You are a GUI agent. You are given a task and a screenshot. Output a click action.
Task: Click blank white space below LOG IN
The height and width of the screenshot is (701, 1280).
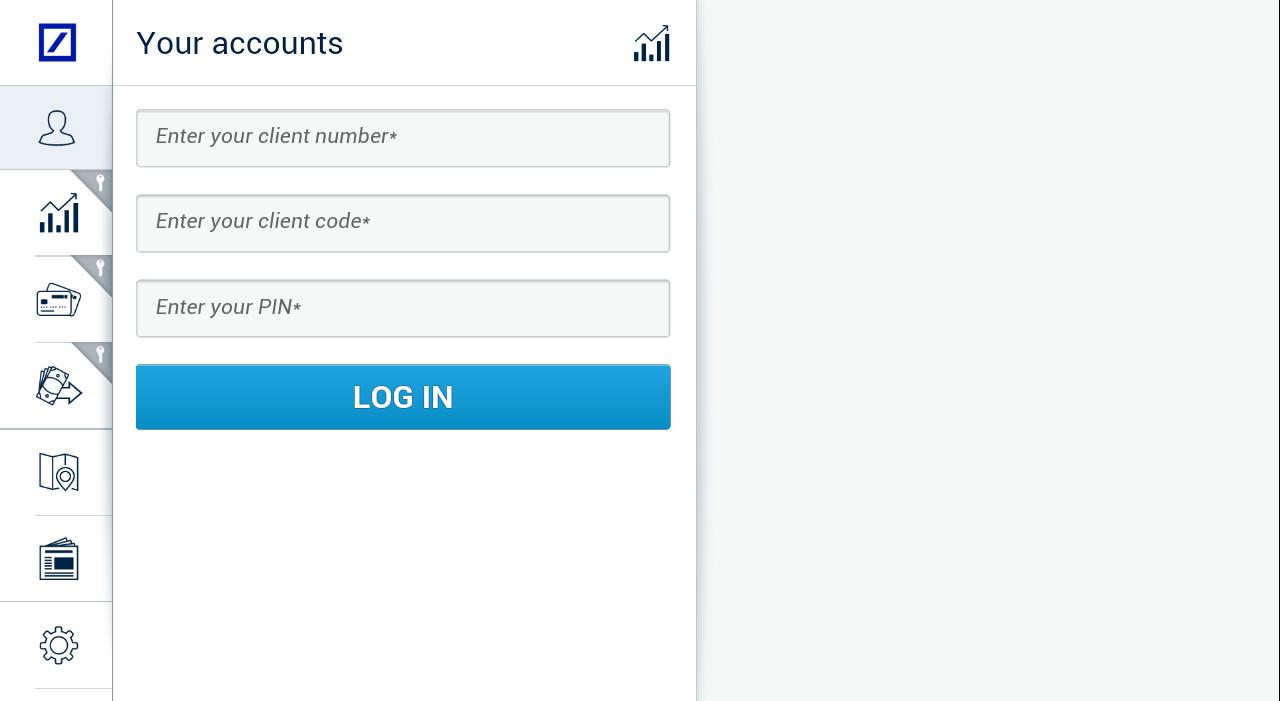click(403, 560)
